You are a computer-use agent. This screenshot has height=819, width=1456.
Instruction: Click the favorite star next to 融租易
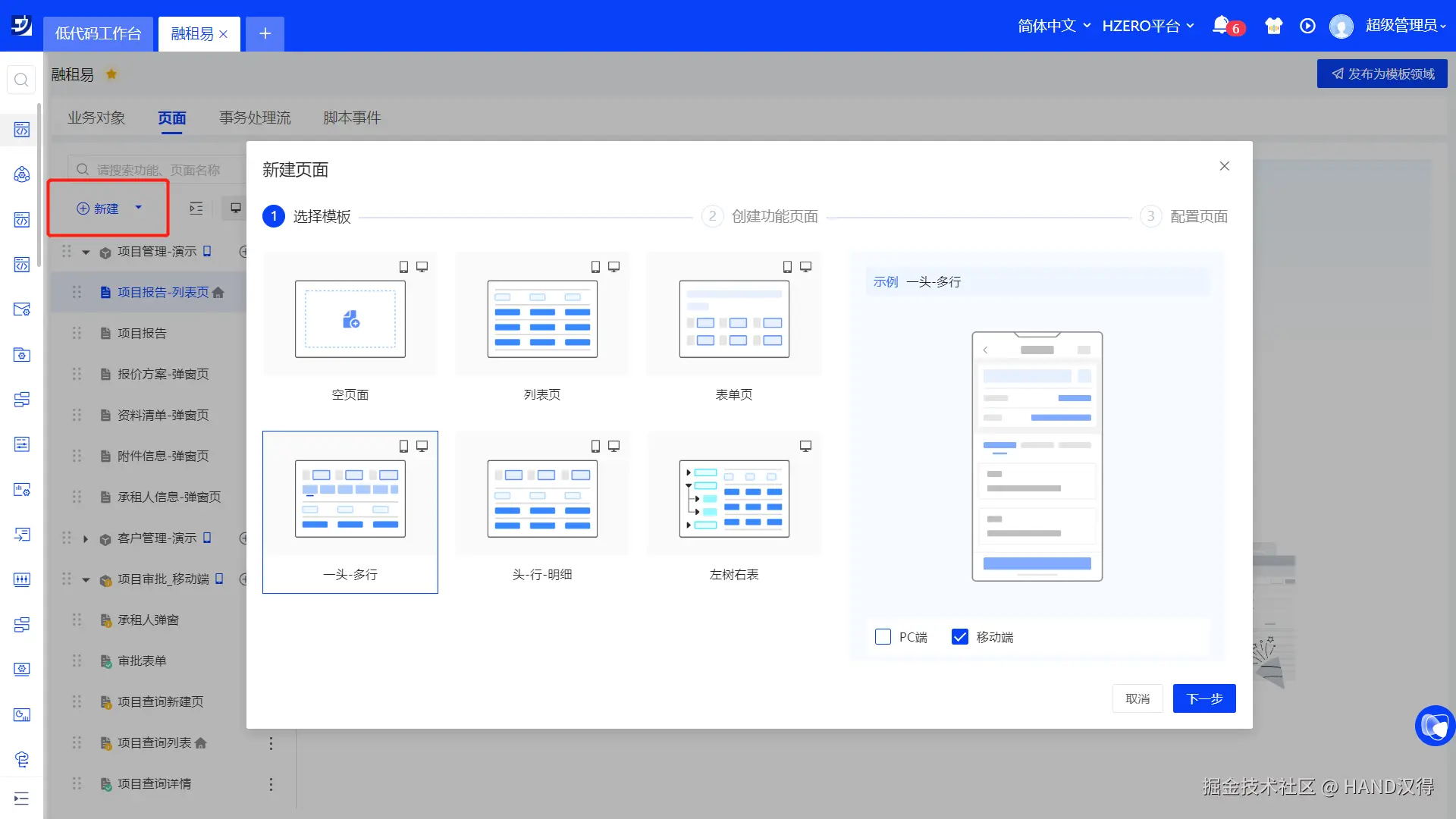tap(111, 74)
